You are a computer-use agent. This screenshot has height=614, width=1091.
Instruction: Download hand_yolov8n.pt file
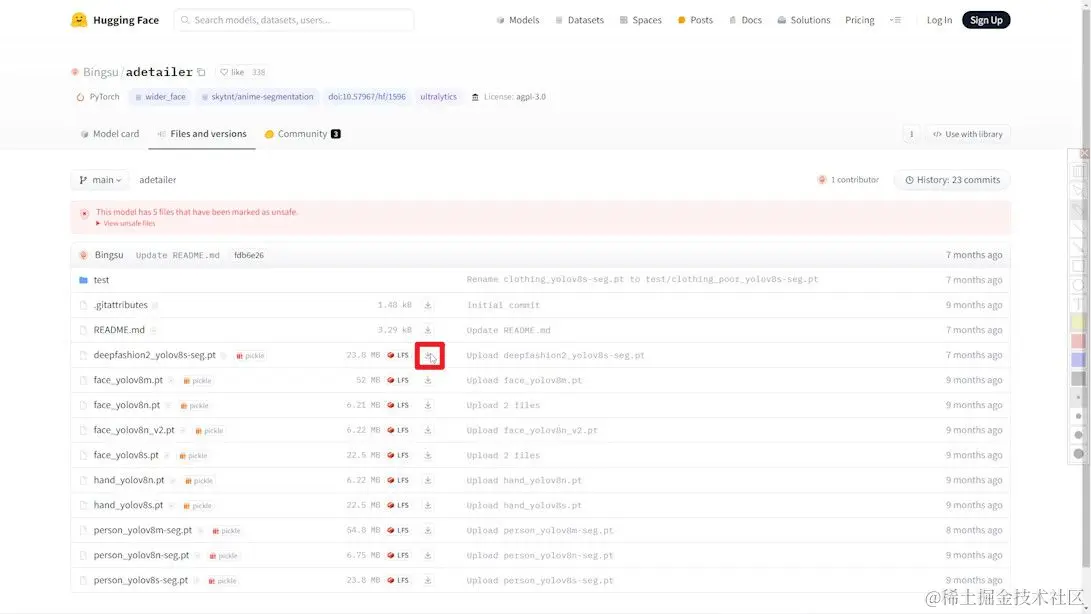click(x=428, y=480)
